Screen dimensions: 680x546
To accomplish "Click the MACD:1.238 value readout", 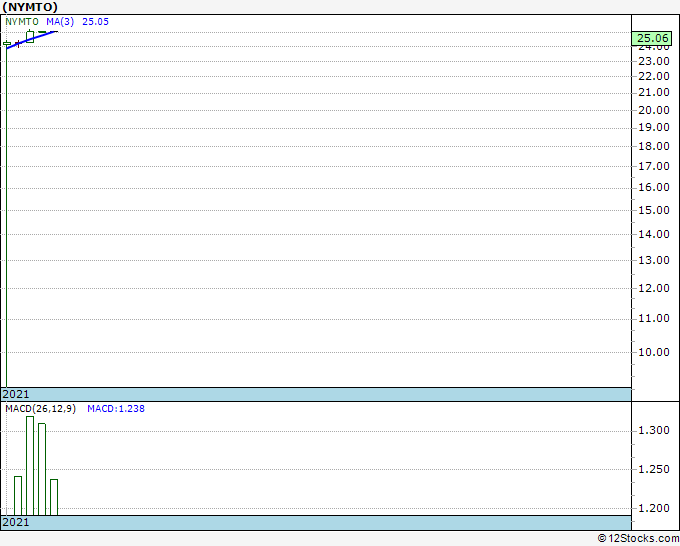I will [116, 409].
